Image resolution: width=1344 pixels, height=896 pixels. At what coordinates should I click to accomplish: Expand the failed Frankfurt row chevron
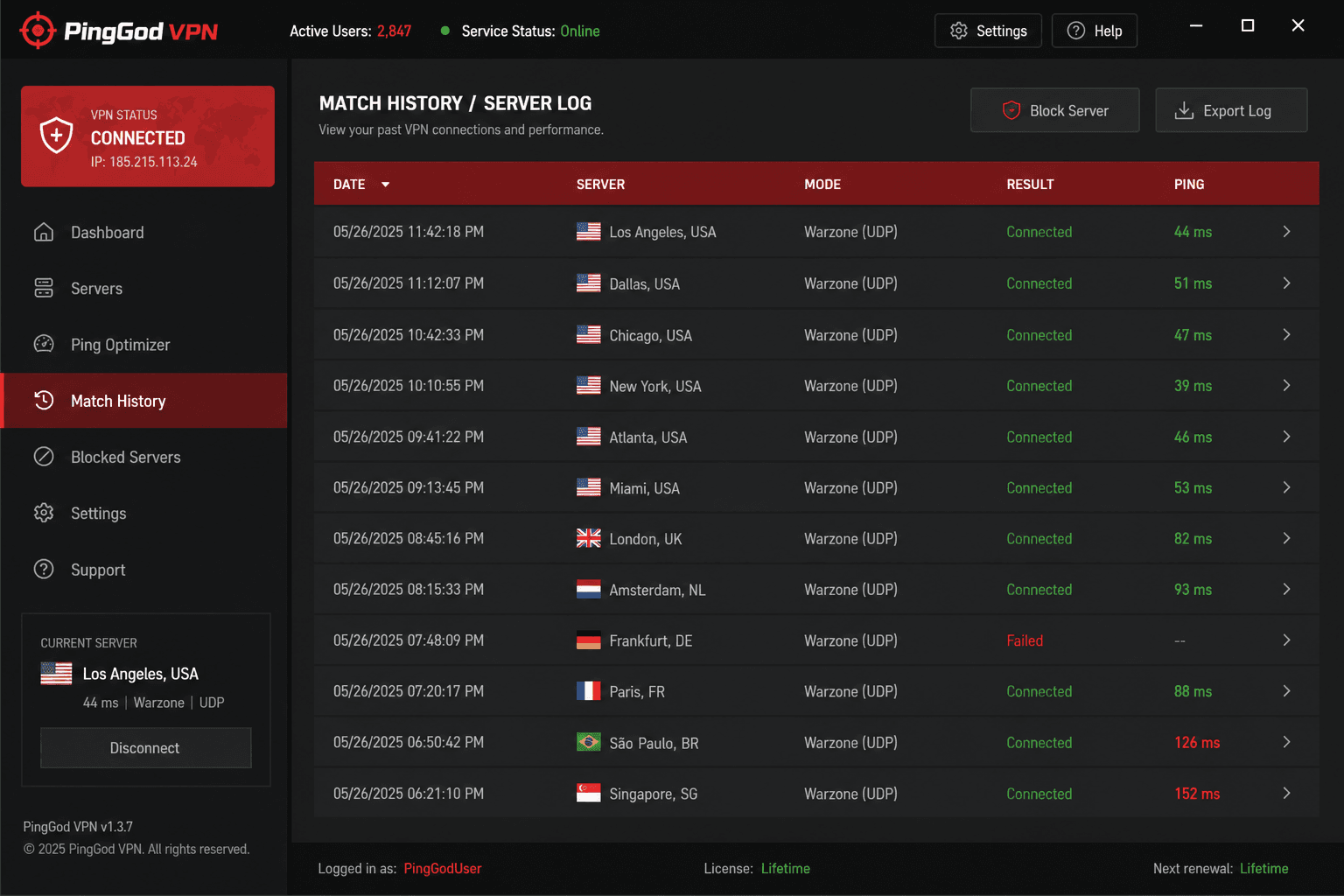[x=1286, y=640]
